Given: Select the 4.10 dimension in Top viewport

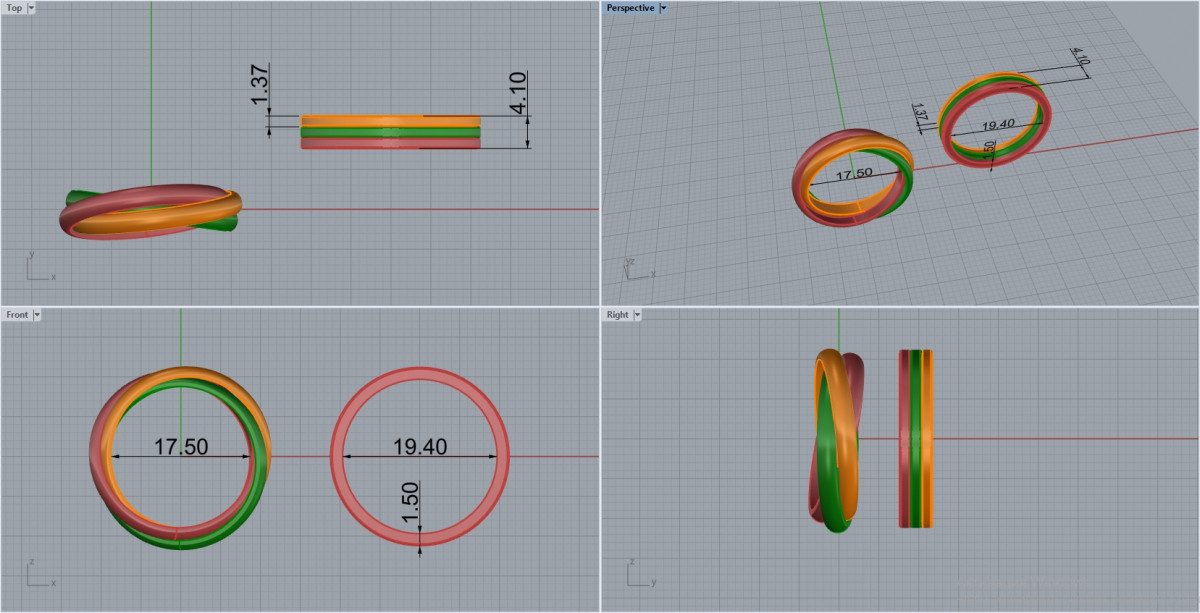Looking at the screenshot, I should pos(518,93).
